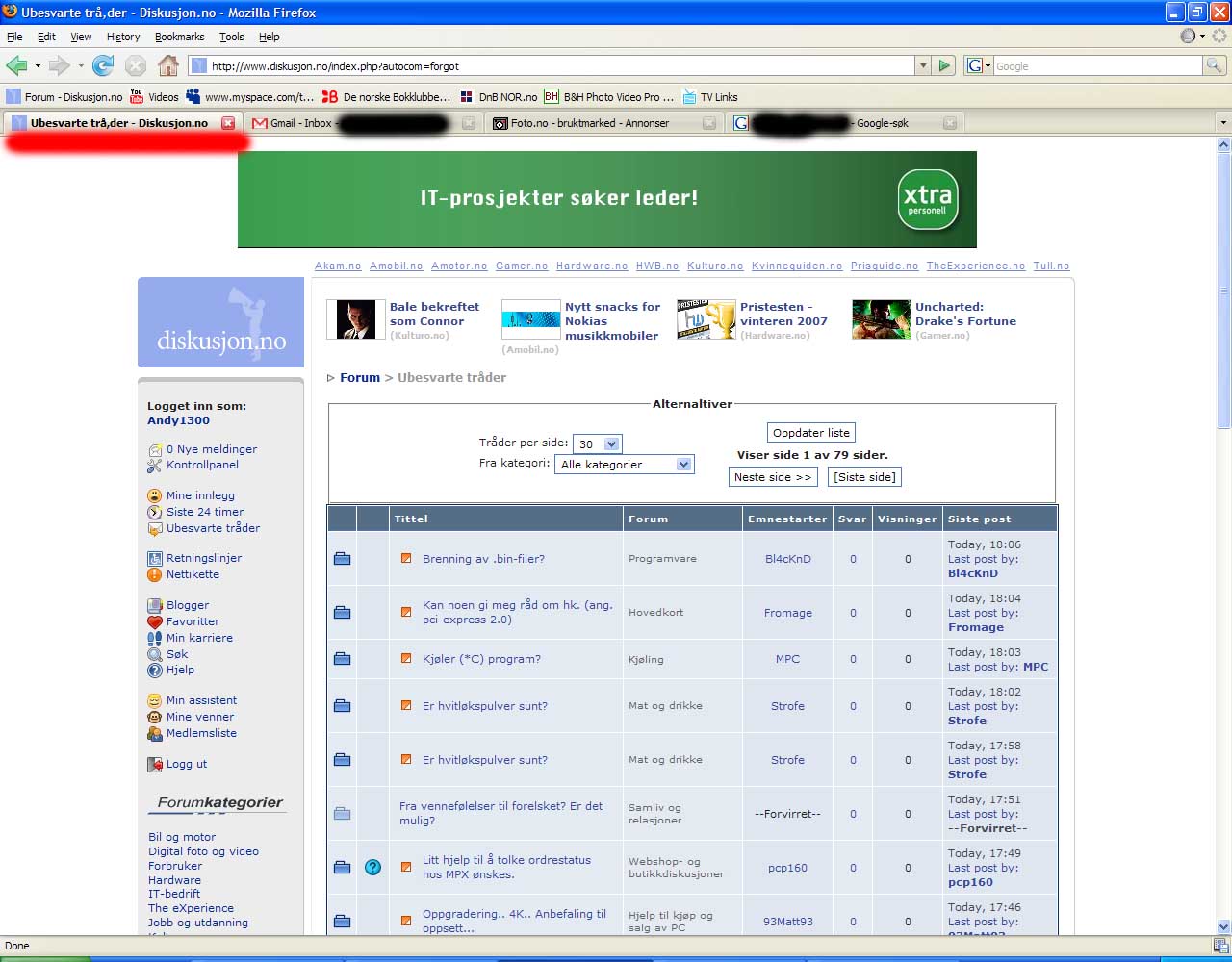Click the Mine venner icon
Viewport: 1232px width, 962px height.
pyautogui.click(x=155, y=717)
